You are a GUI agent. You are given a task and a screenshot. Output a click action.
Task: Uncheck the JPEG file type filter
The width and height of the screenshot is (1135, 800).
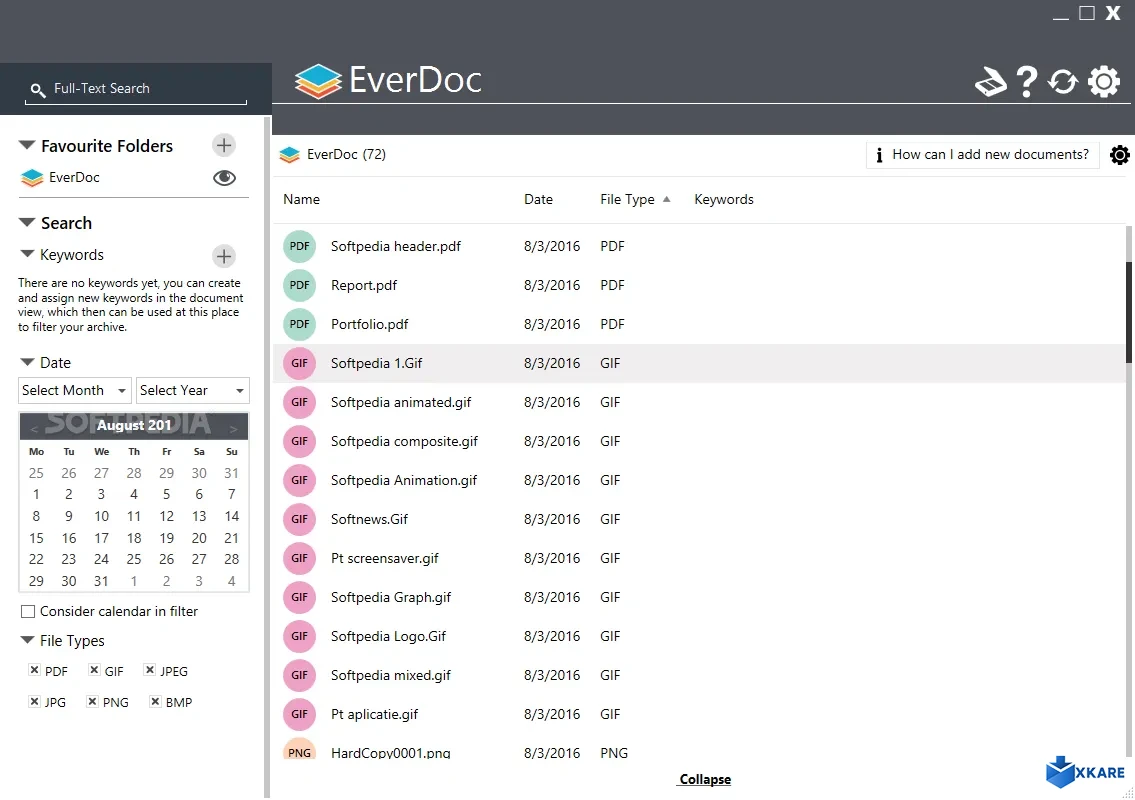149,670
